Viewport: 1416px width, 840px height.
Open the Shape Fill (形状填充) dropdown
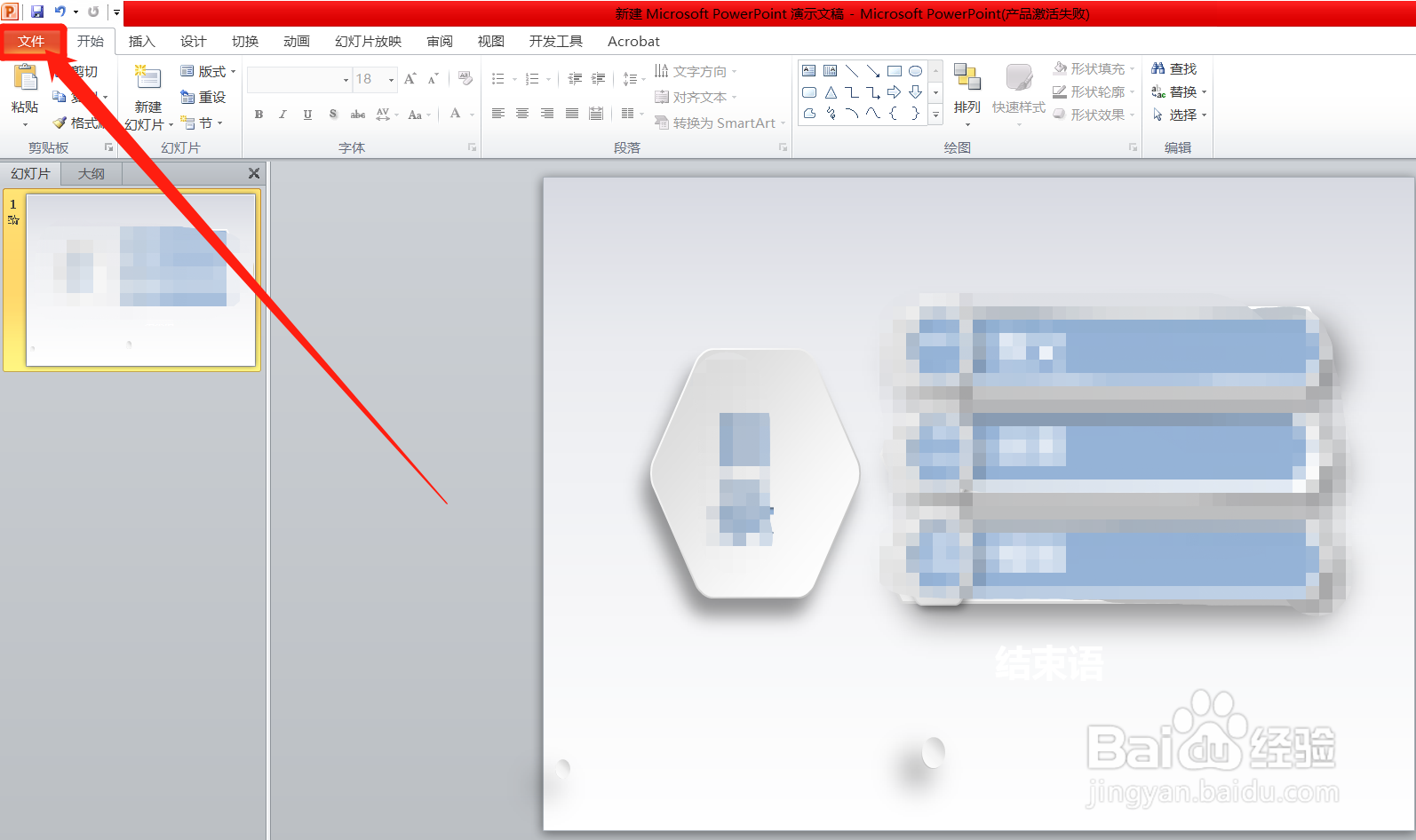(x=1094, y=68)
